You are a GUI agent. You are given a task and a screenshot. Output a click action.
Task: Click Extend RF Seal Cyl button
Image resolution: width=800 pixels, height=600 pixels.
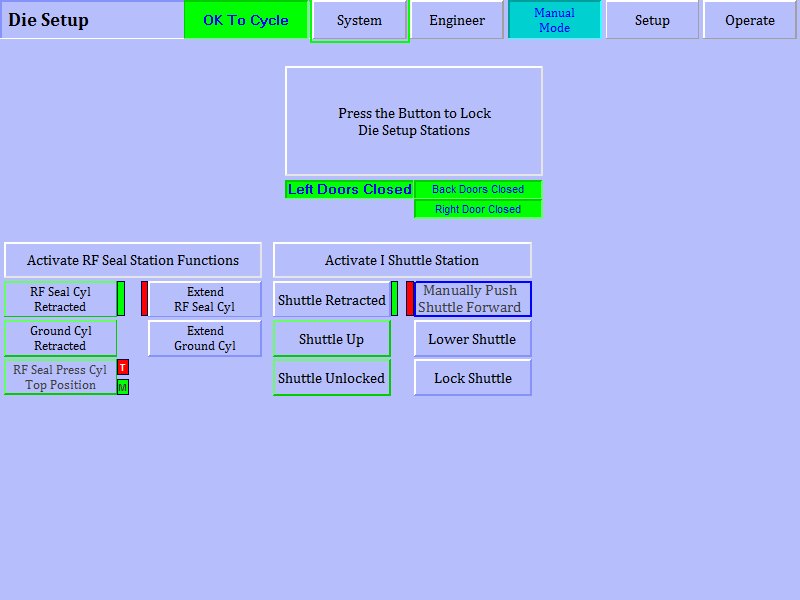pyautogui.click(x=205, y=300)
